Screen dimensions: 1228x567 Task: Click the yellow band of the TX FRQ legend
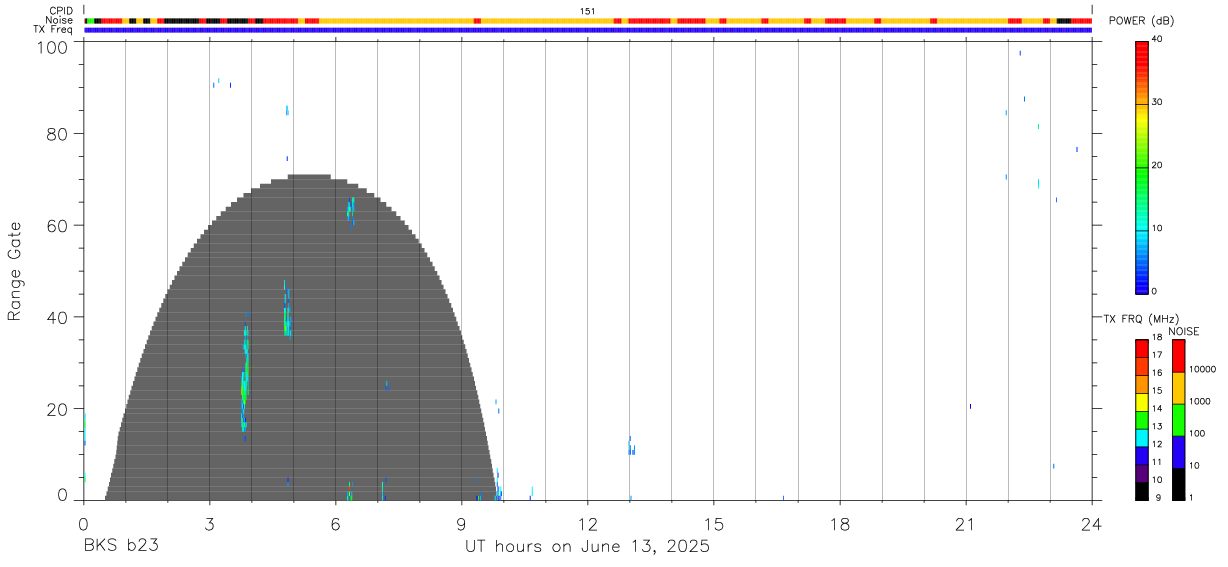1142,402
